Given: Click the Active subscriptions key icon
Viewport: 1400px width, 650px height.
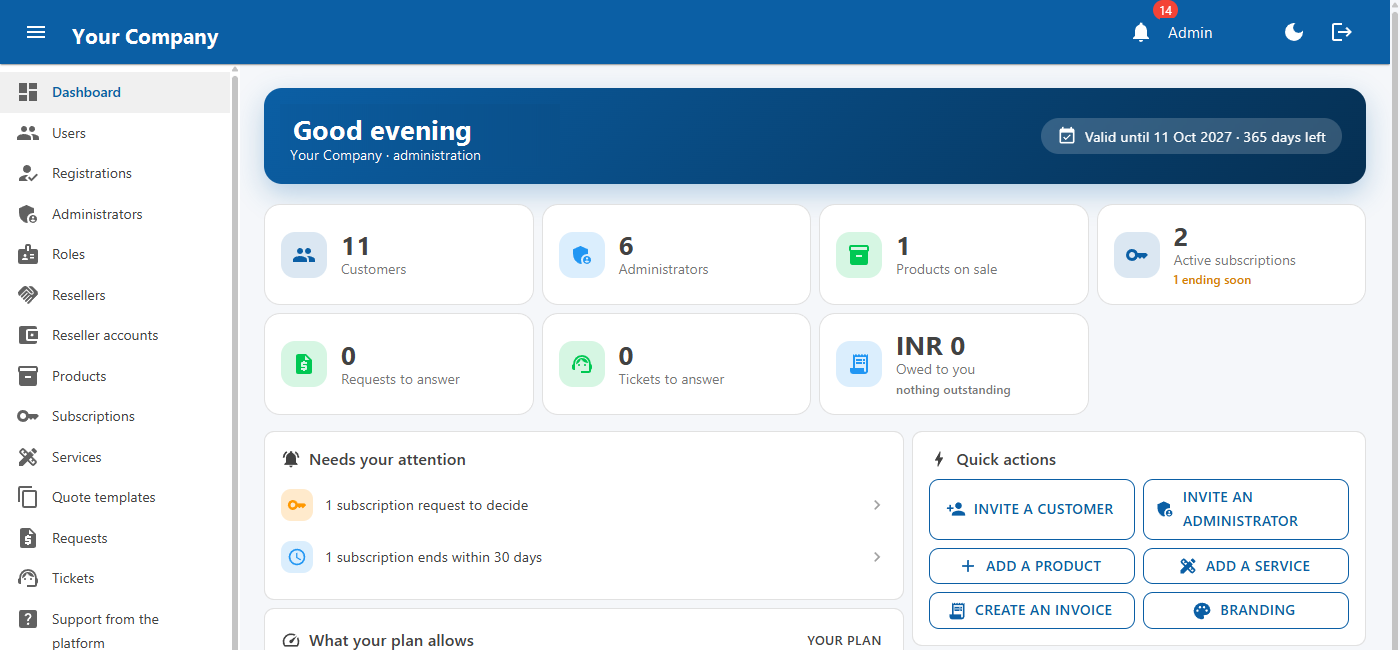Looking at the screenshot, I should coord(1137,255).
